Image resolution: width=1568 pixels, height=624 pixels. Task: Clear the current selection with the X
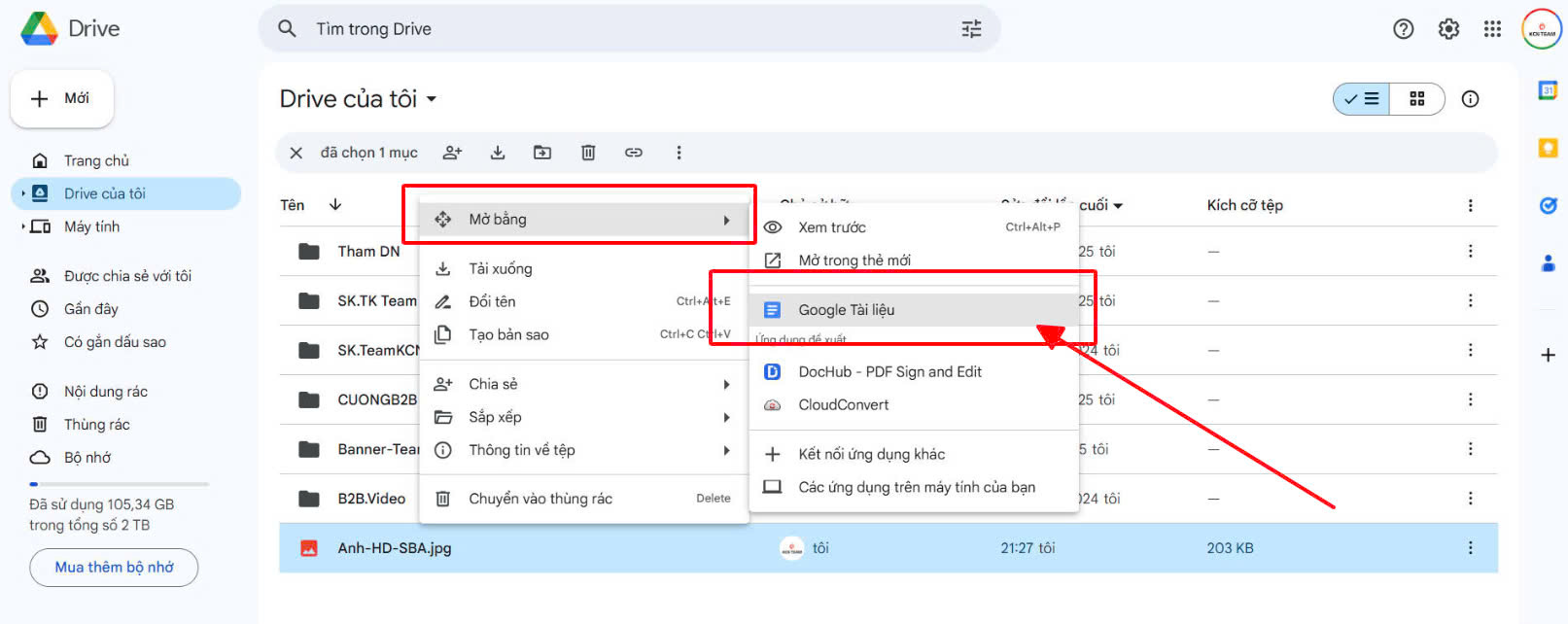pos(296,153)
